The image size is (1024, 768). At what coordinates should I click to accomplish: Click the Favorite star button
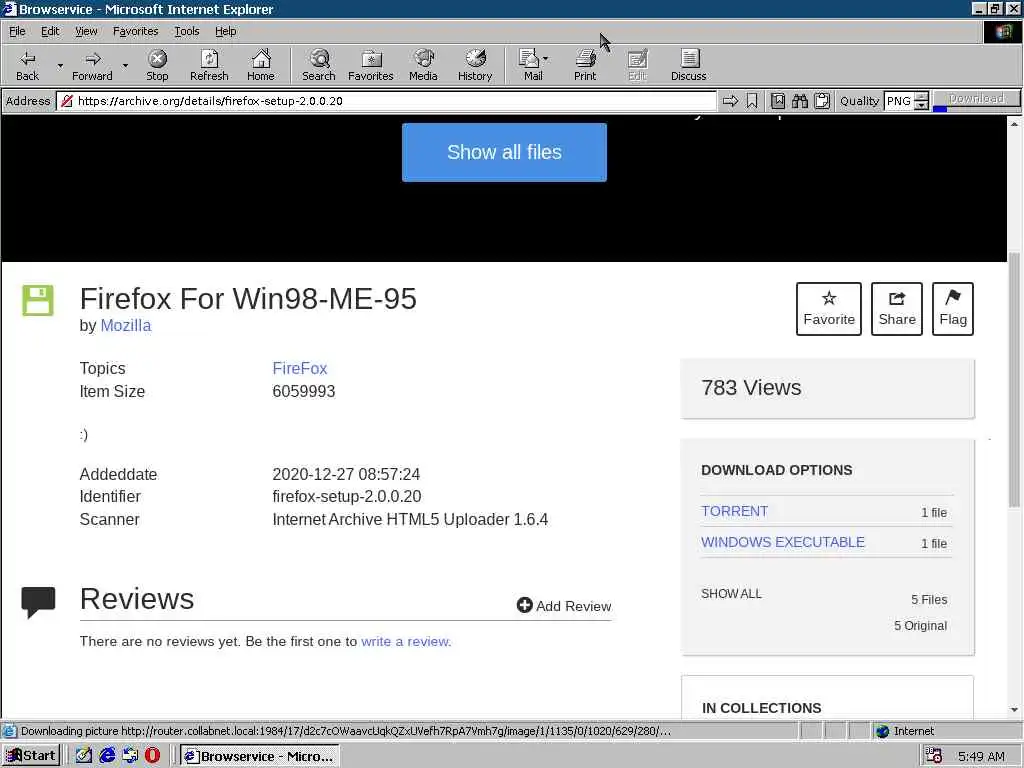[x=829, y=309]
